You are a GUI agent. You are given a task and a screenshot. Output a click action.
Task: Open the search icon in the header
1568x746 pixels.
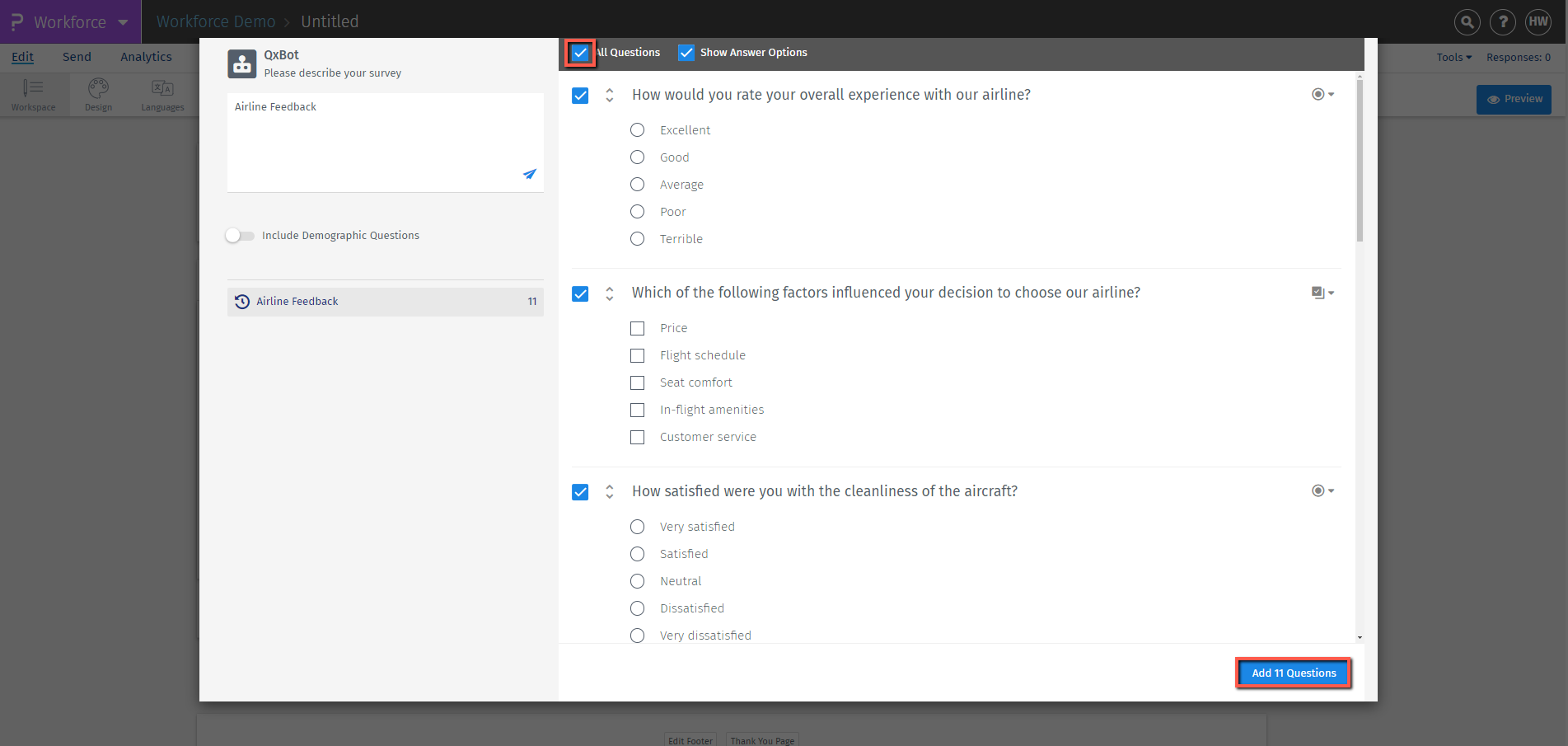click(1467, 22)
